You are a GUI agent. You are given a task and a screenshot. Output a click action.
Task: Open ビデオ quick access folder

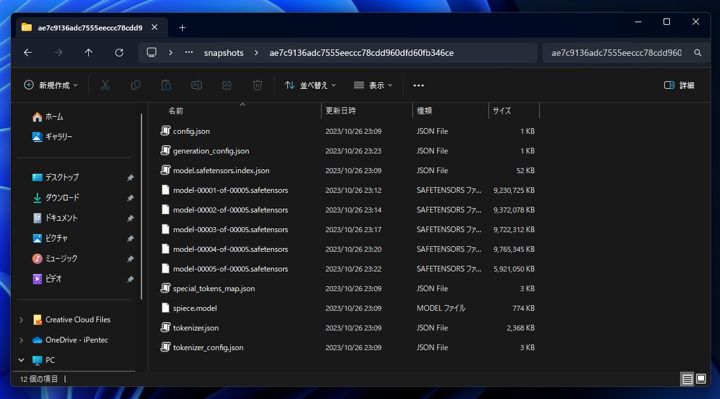click(x=47, y=279)
